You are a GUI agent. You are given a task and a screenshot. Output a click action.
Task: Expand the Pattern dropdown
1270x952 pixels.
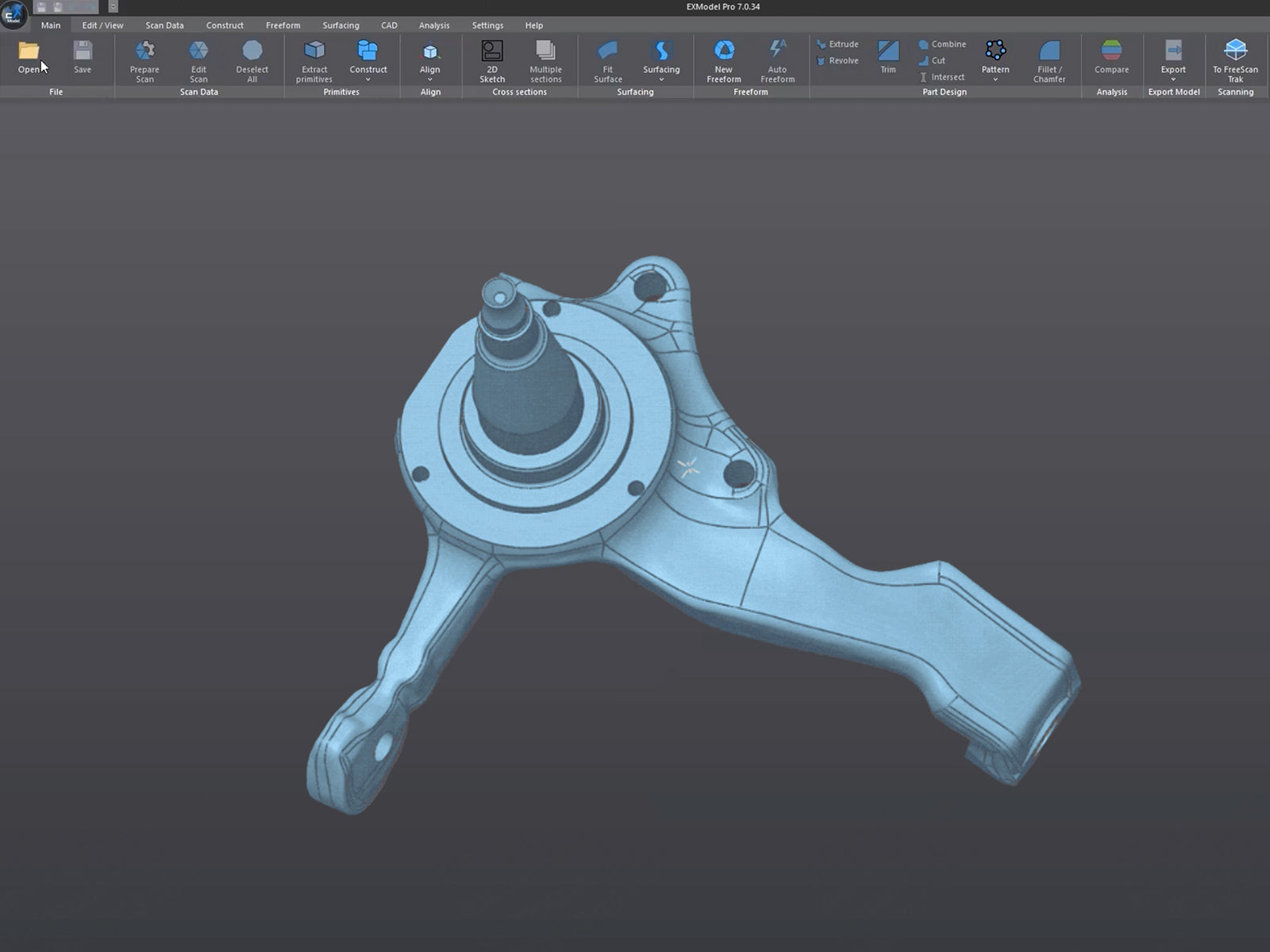[x=995, y=79]
